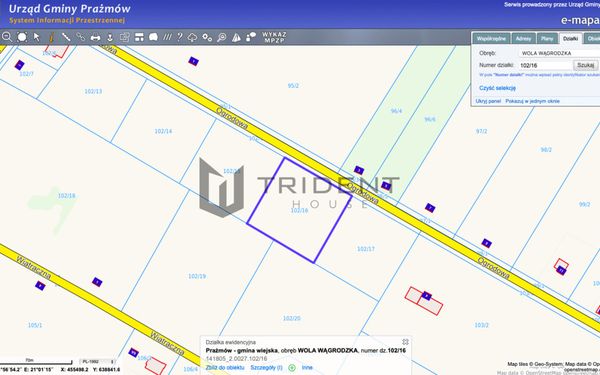Open the print map tool
The image size is (600, 375).
(x=95, y=38)
